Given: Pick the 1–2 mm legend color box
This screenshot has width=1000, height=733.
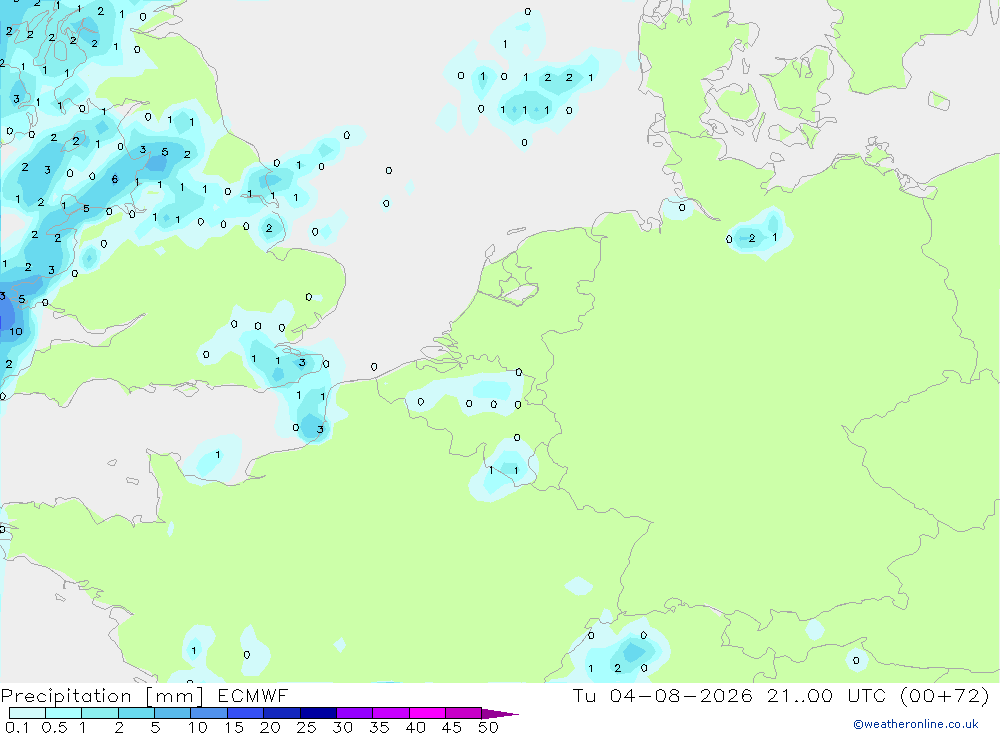Looking at the screenshot, I should coord(100,713).
